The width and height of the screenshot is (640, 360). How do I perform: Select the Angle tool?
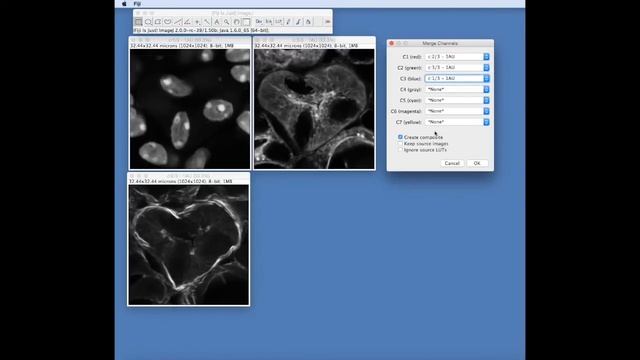tap(187, 22)
